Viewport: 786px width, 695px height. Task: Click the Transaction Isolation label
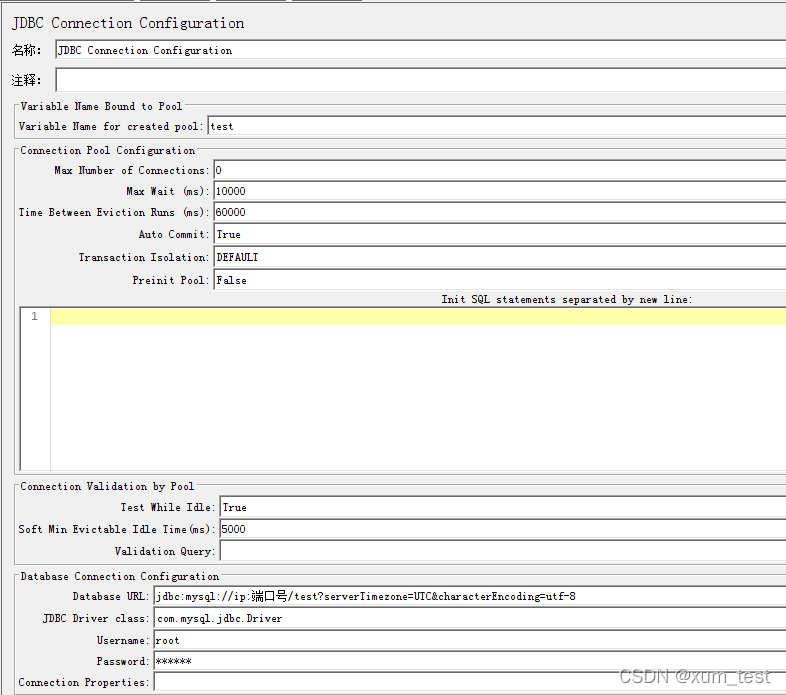[x=144, y=257]
